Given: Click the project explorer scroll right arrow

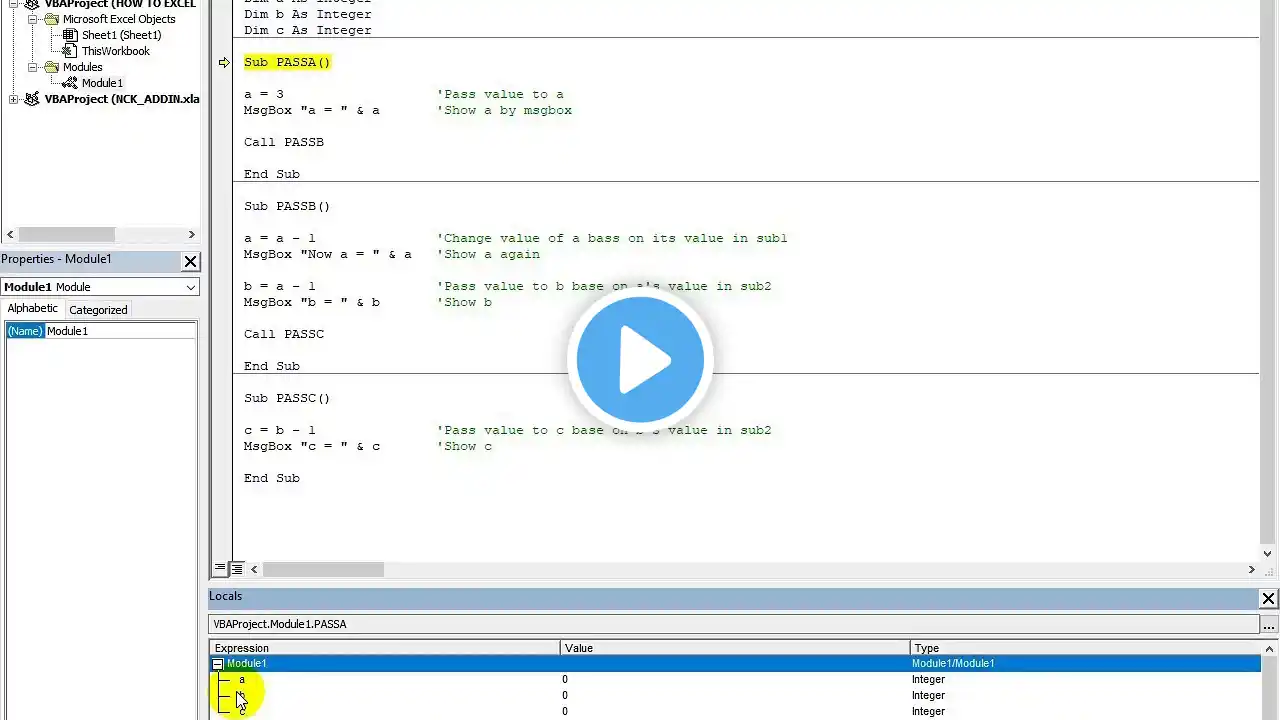Looking at the screenshot, I should (192, 235).
